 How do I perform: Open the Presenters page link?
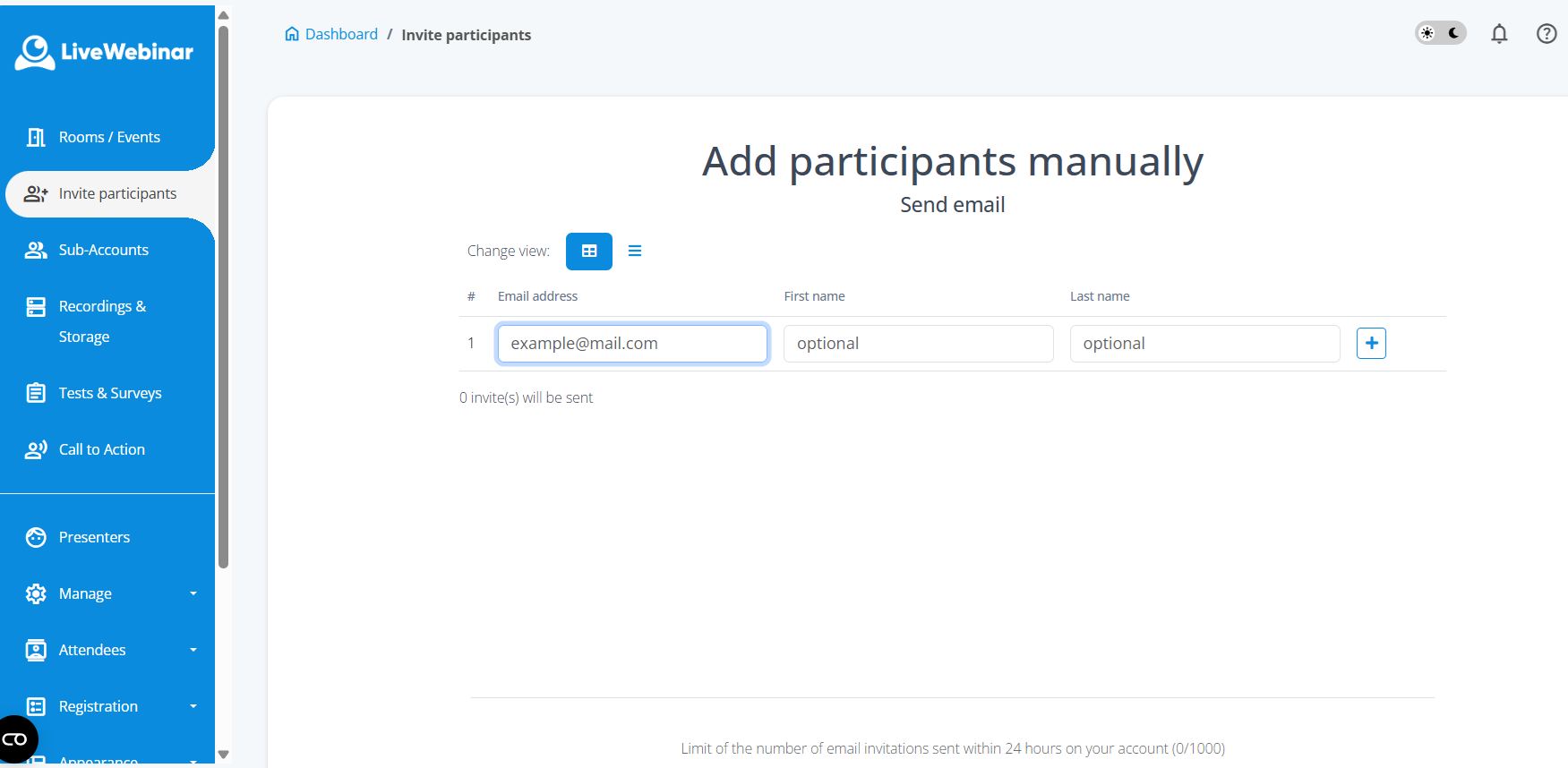point(94,537)
